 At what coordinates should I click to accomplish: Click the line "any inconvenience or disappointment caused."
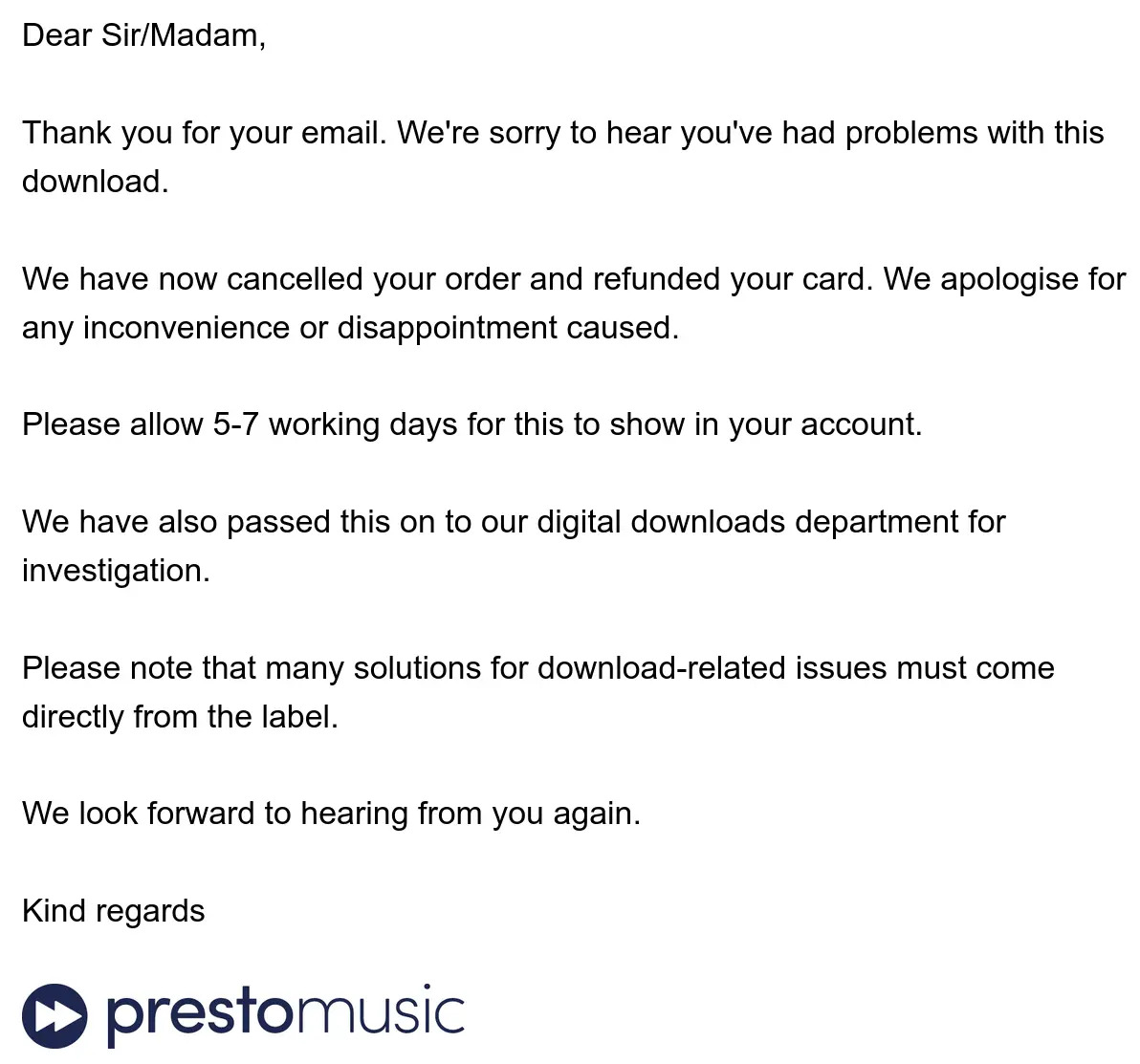coord(350,328)
